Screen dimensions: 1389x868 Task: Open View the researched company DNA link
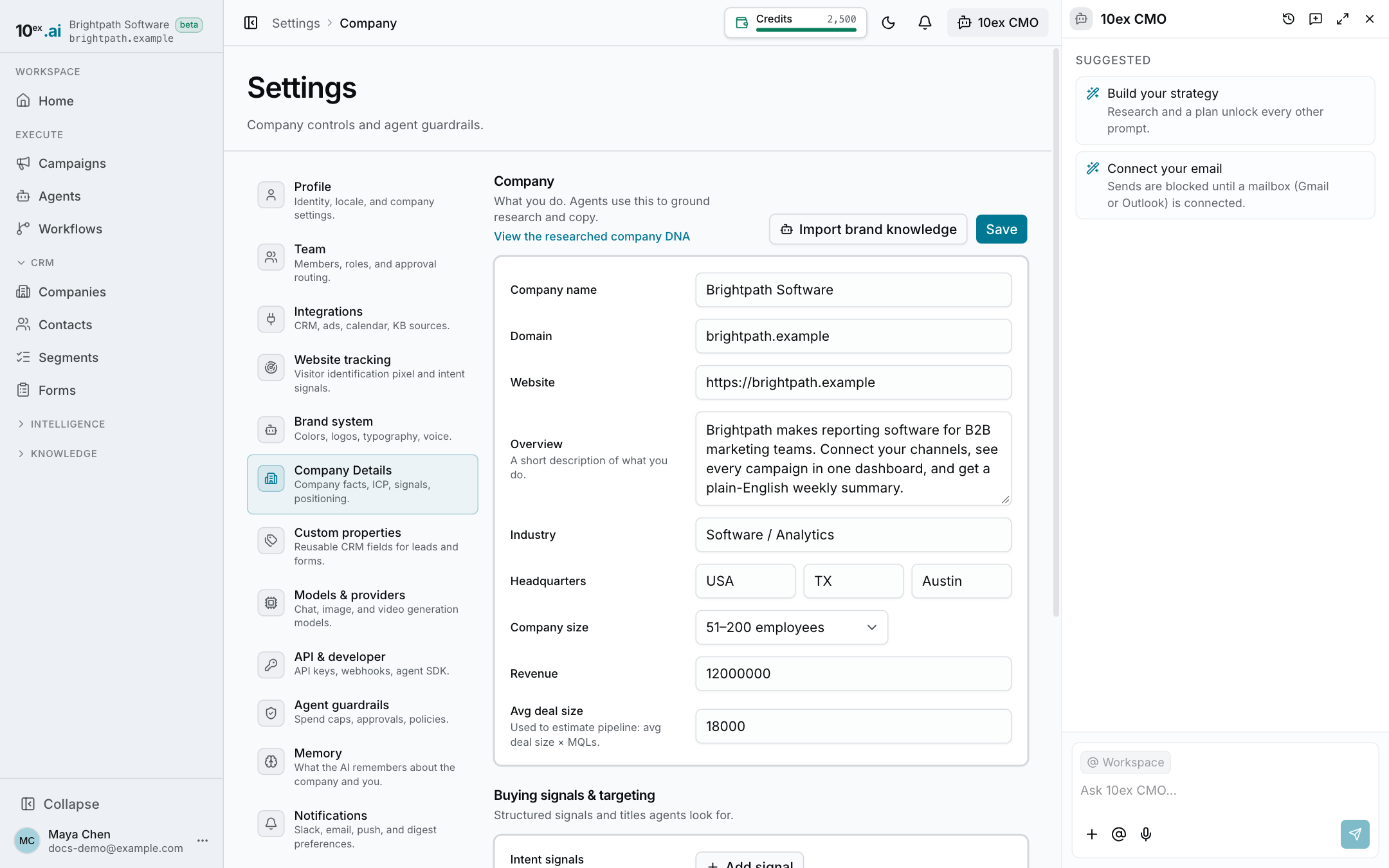[592, 236]
